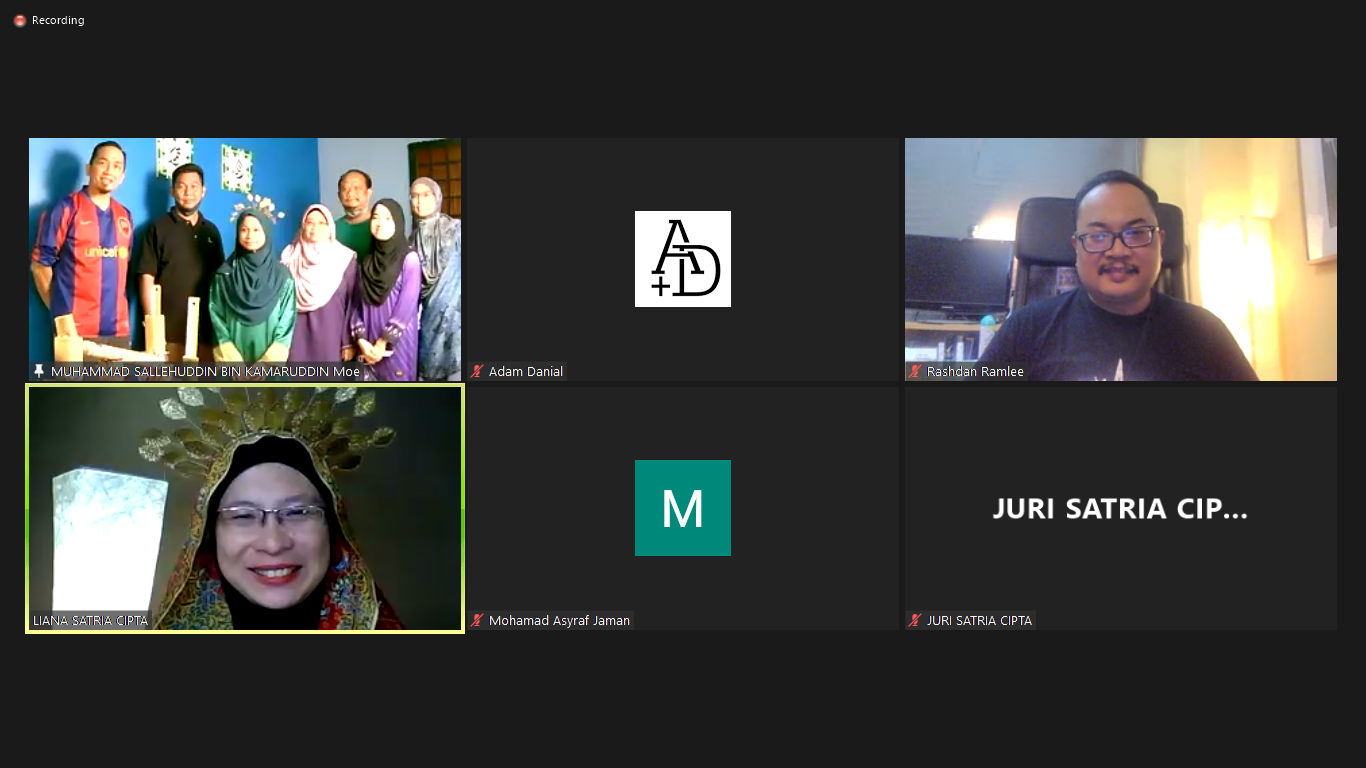Click muted mic icon for JURI SATRIA CIPTA

[x=915, y=620]
